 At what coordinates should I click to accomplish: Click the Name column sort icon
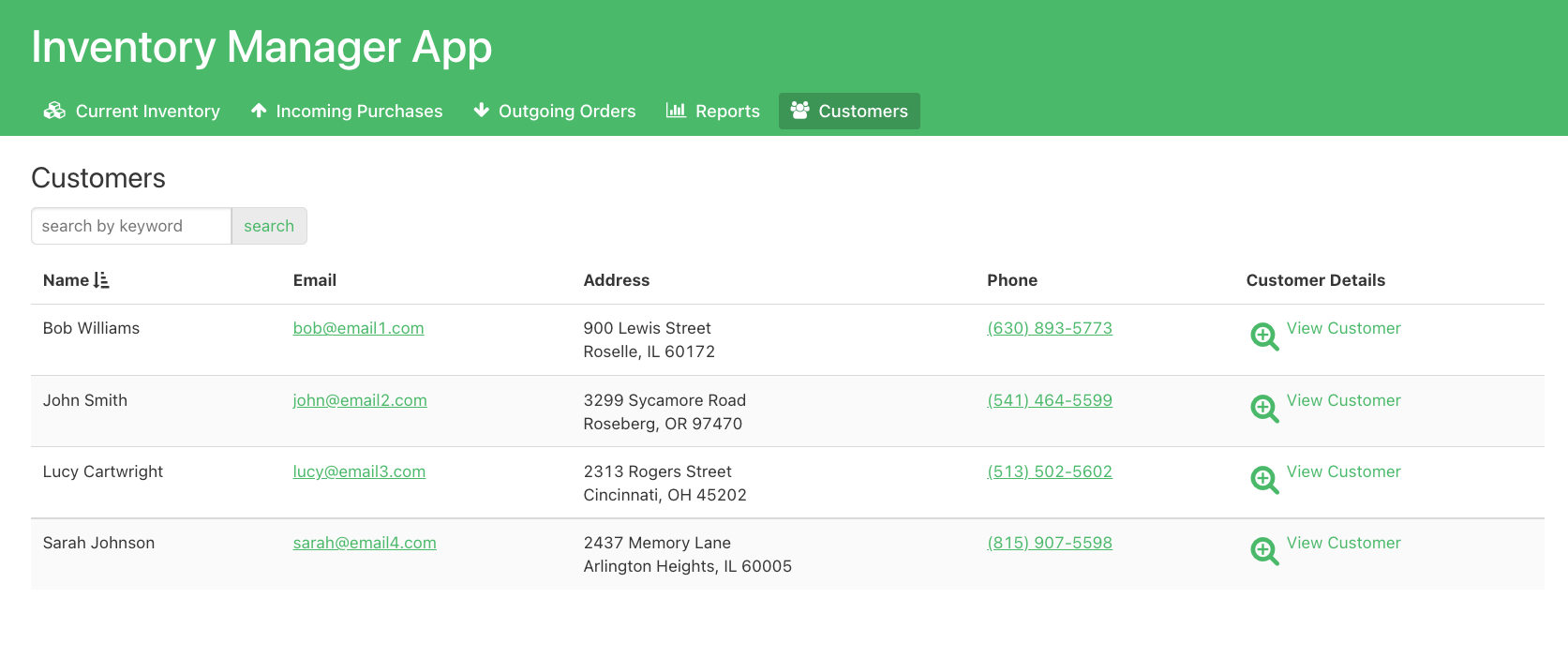pyautogui.click(x=101, y=280)
